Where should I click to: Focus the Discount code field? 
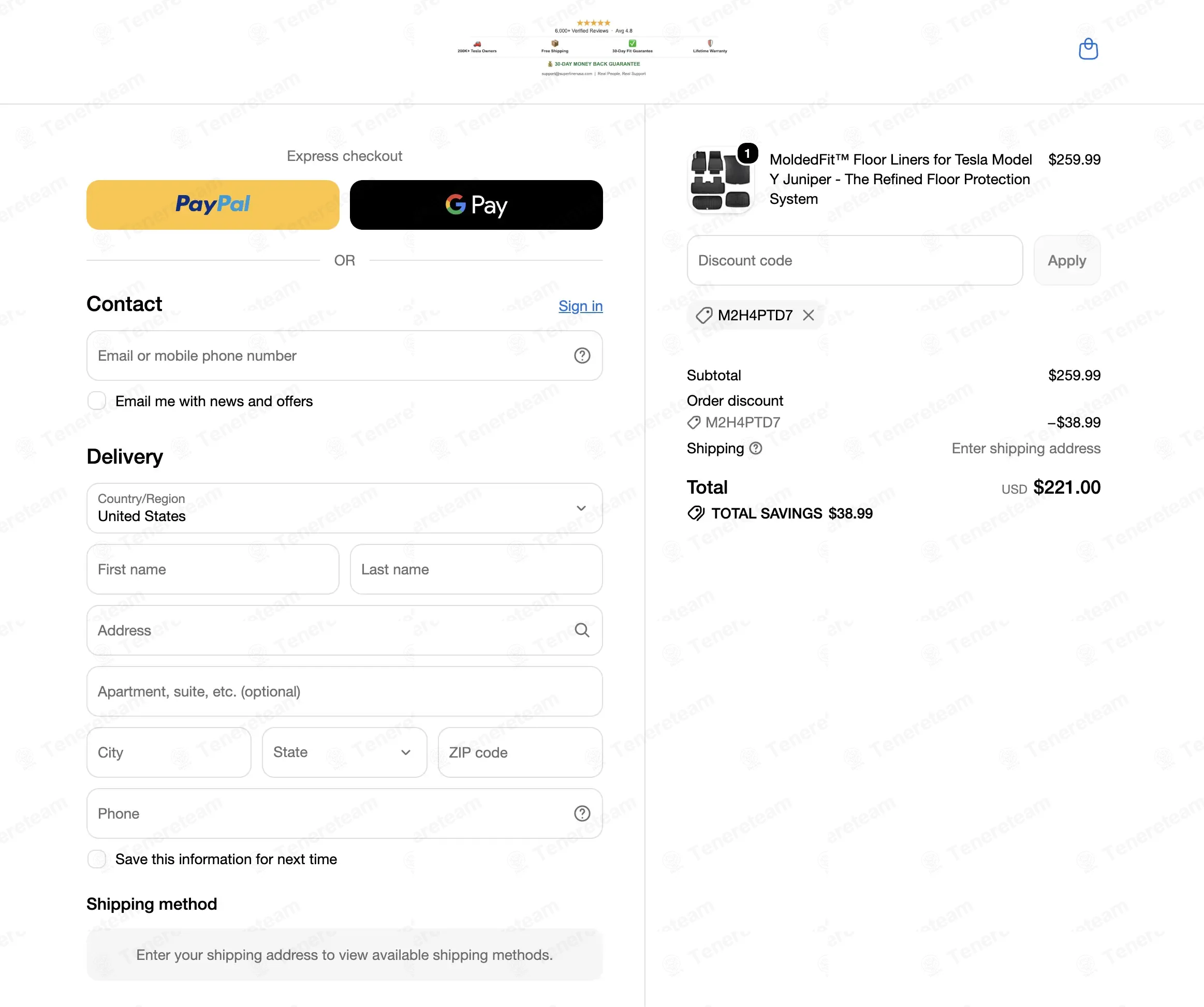coord(854,260)
